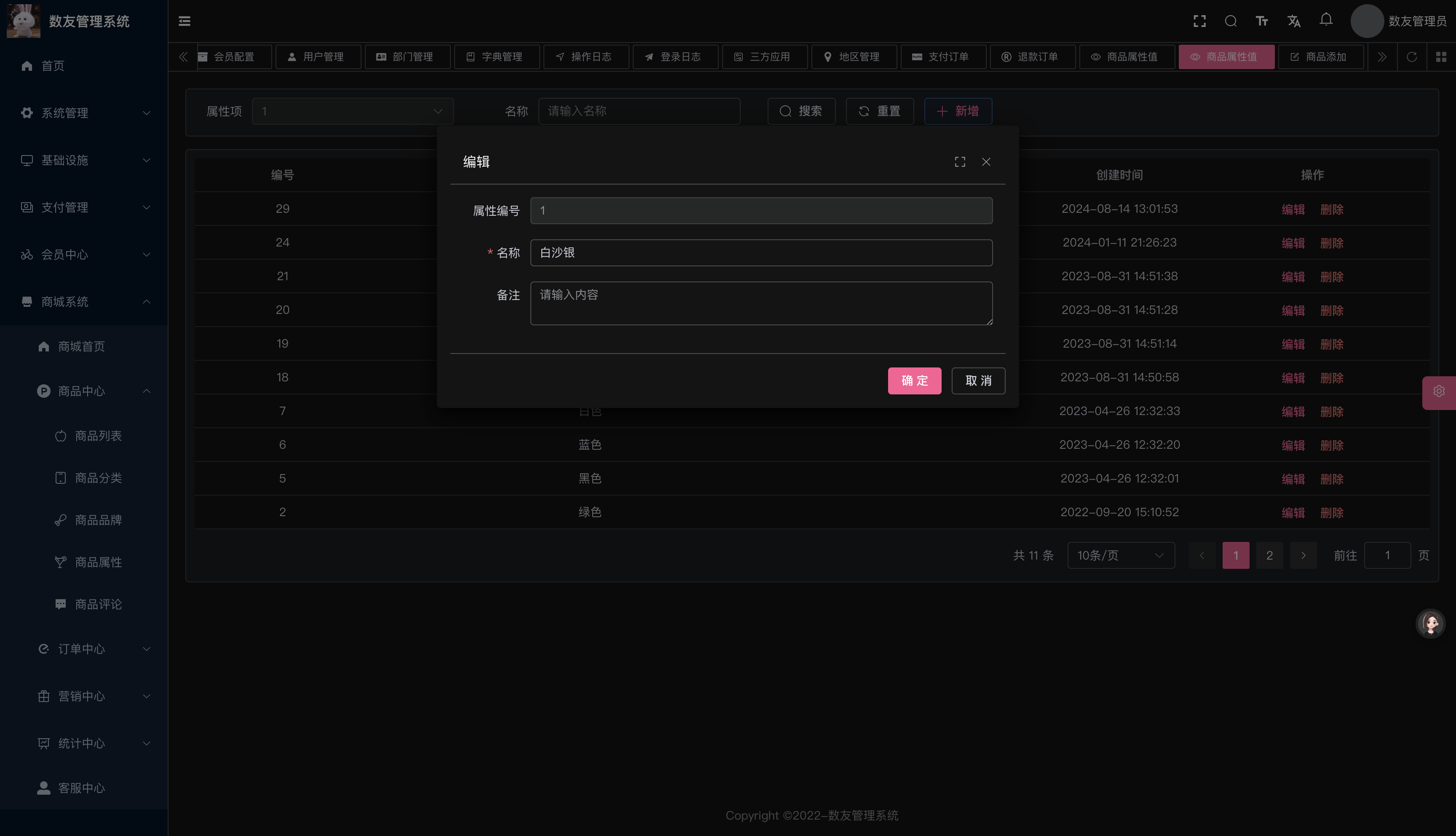This screenshot has width=1456, height=836.
Task: Switch to 退款订单 tab
Action: pos(1033,57)
